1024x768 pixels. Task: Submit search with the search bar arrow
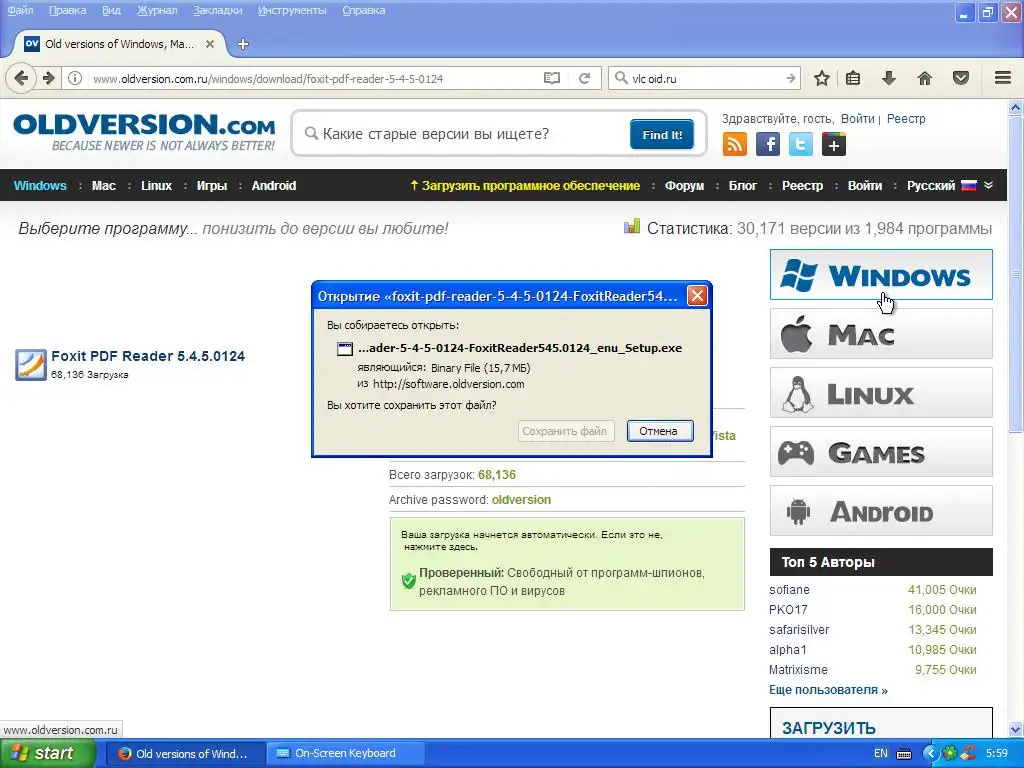(791, 78)
